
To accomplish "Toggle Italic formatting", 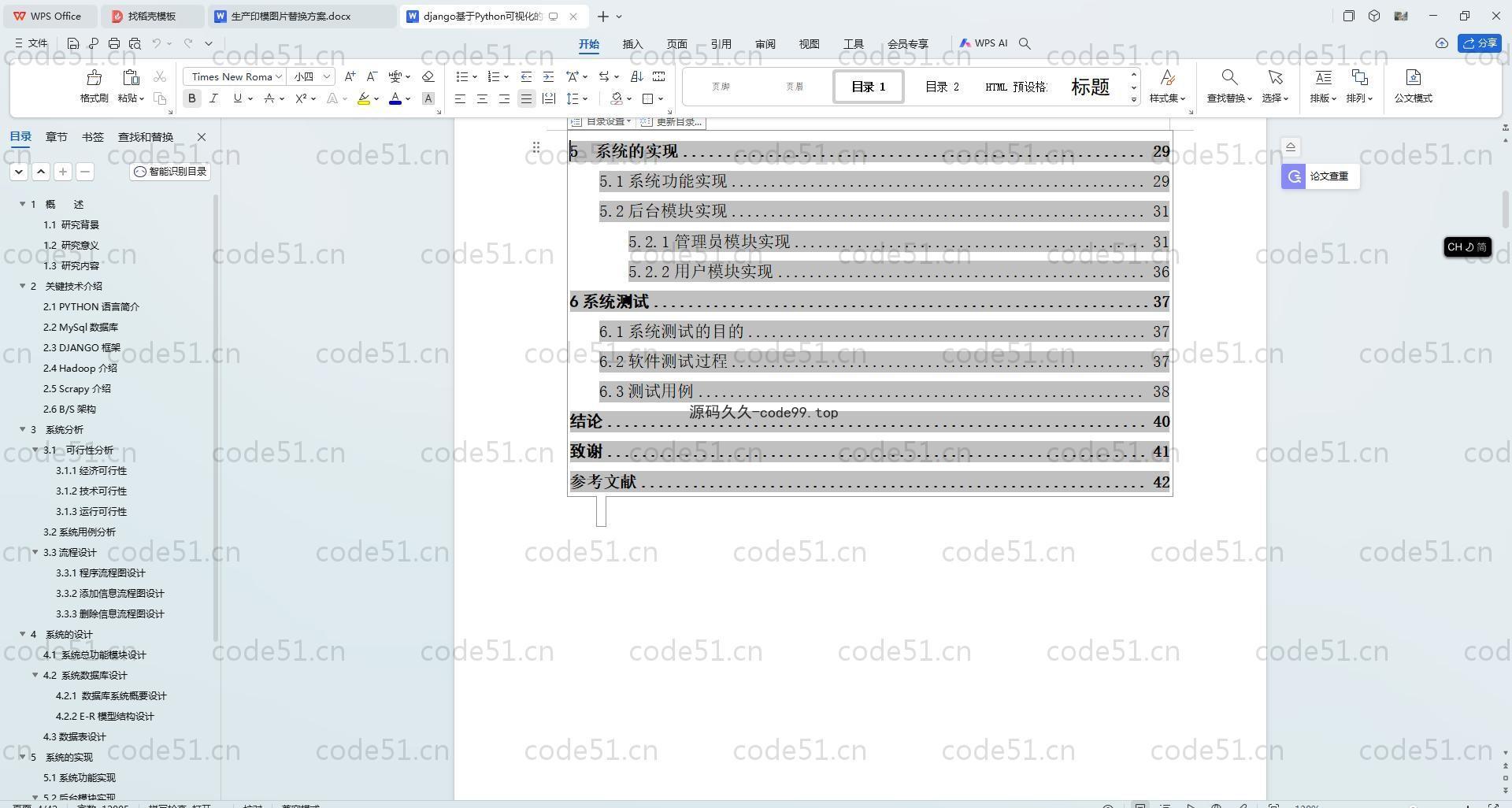I will point(213,98).
